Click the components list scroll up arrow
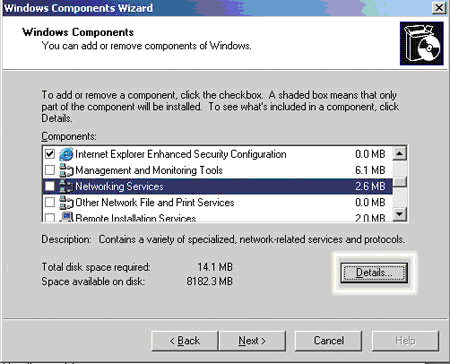This screenshot has height=364, width=450. [x=400, y=154]
